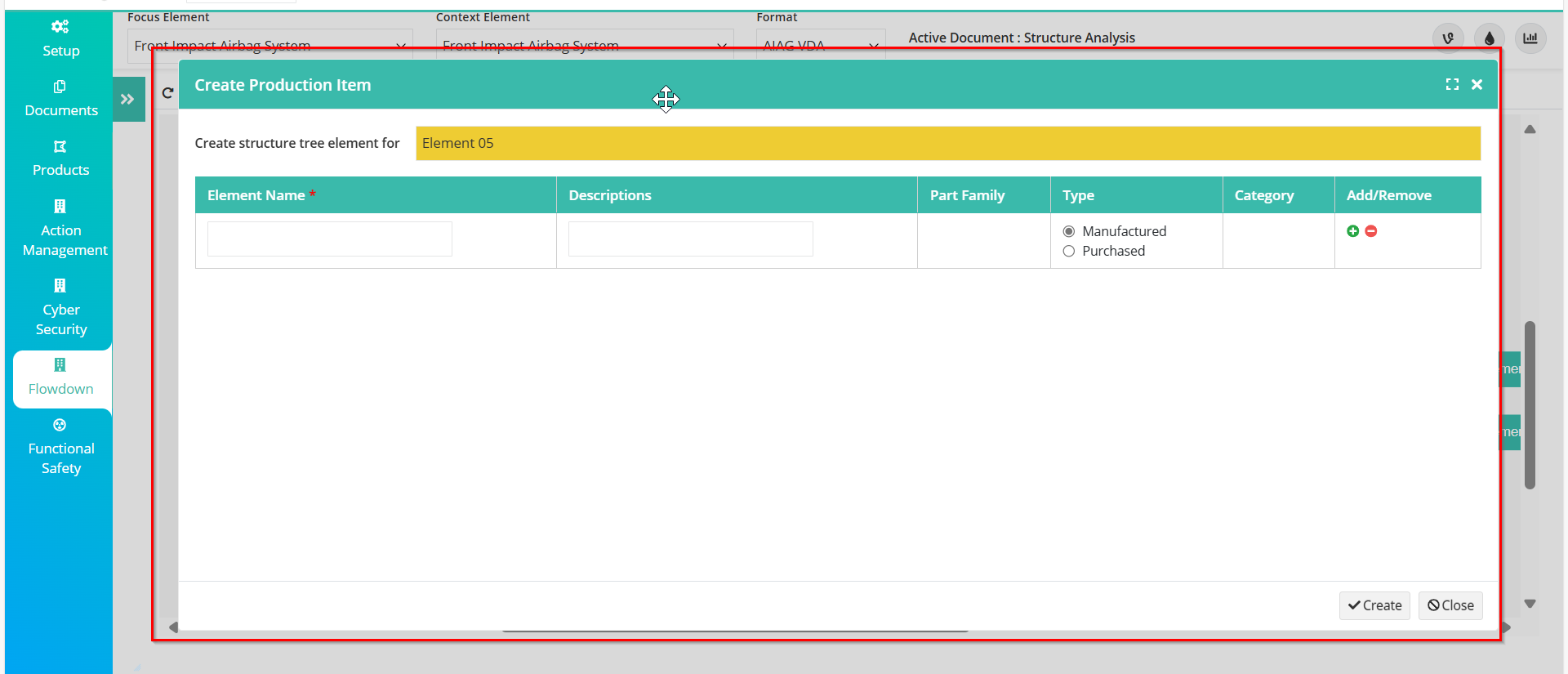
Task: Click the Active Document : Structure Analysis text
Action: 1022,38
